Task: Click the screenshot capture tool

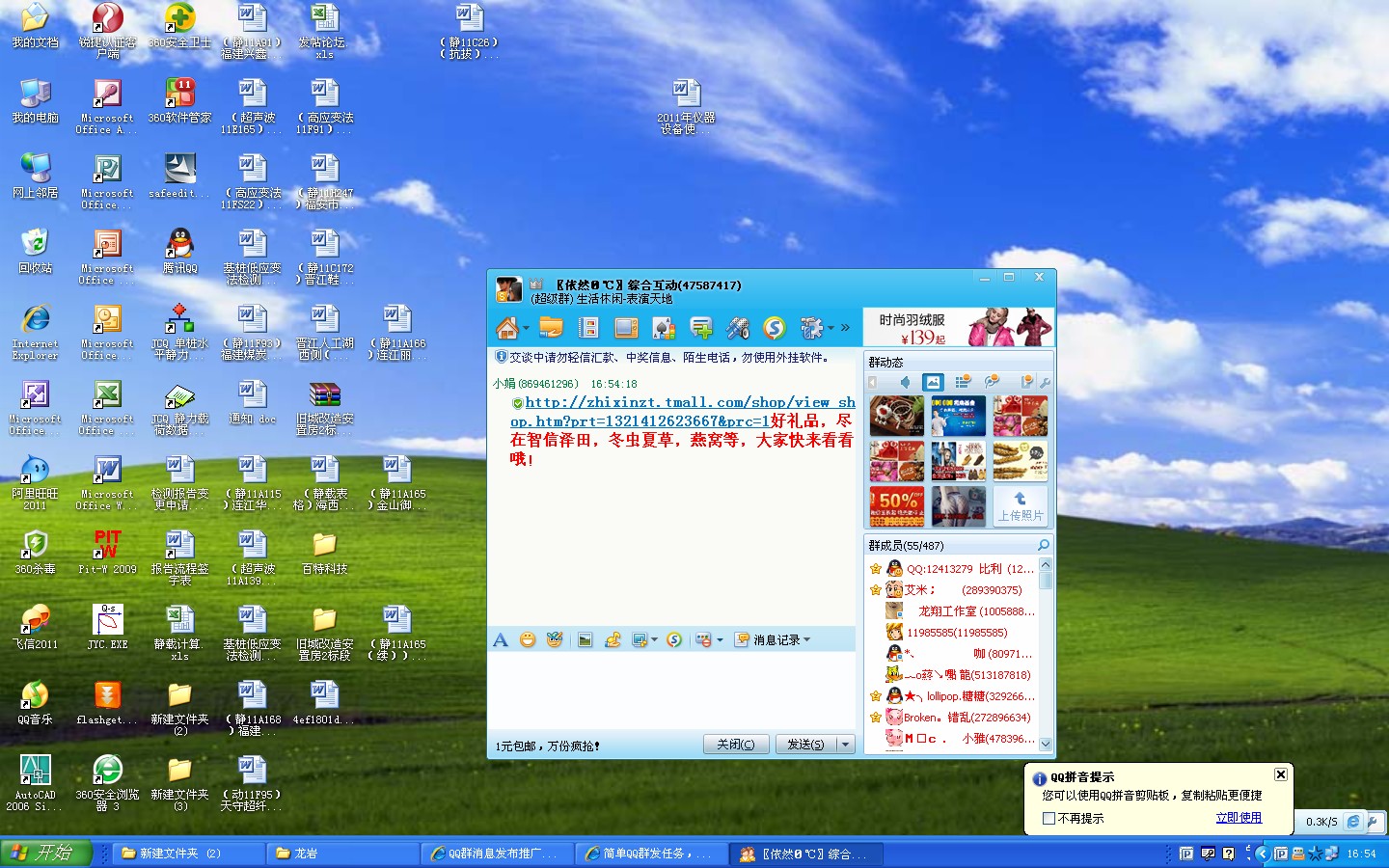Action: point(639,639)
